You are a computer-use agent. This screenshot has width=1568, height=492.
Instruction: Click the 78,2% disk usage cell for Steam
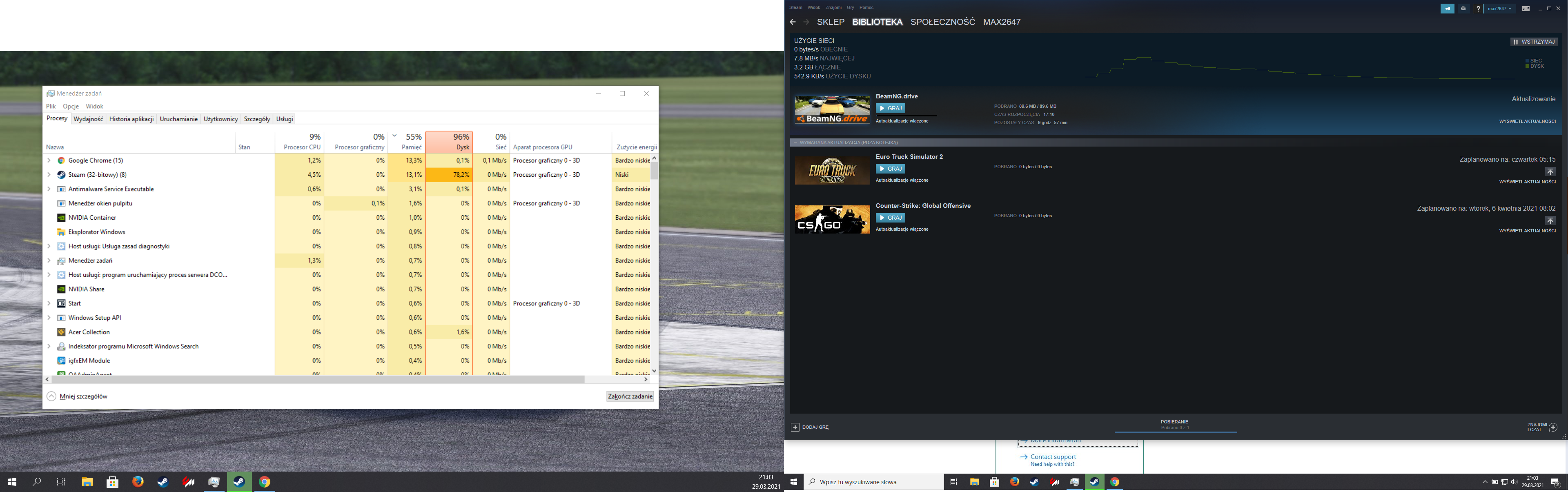point(449,175)
